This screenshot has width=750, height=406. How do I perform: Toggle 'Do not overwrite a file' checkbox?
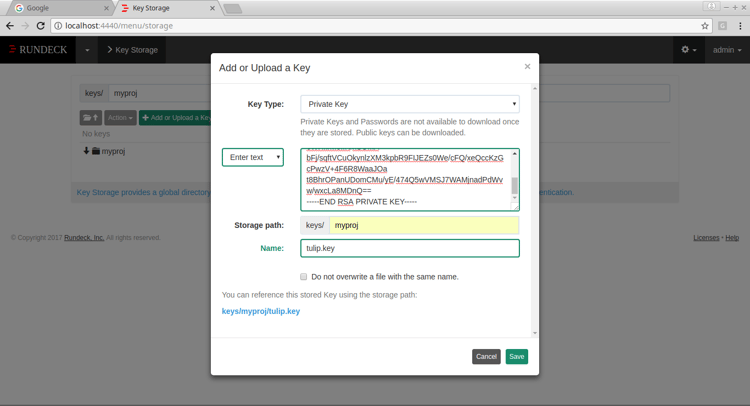tap(303, 276)
